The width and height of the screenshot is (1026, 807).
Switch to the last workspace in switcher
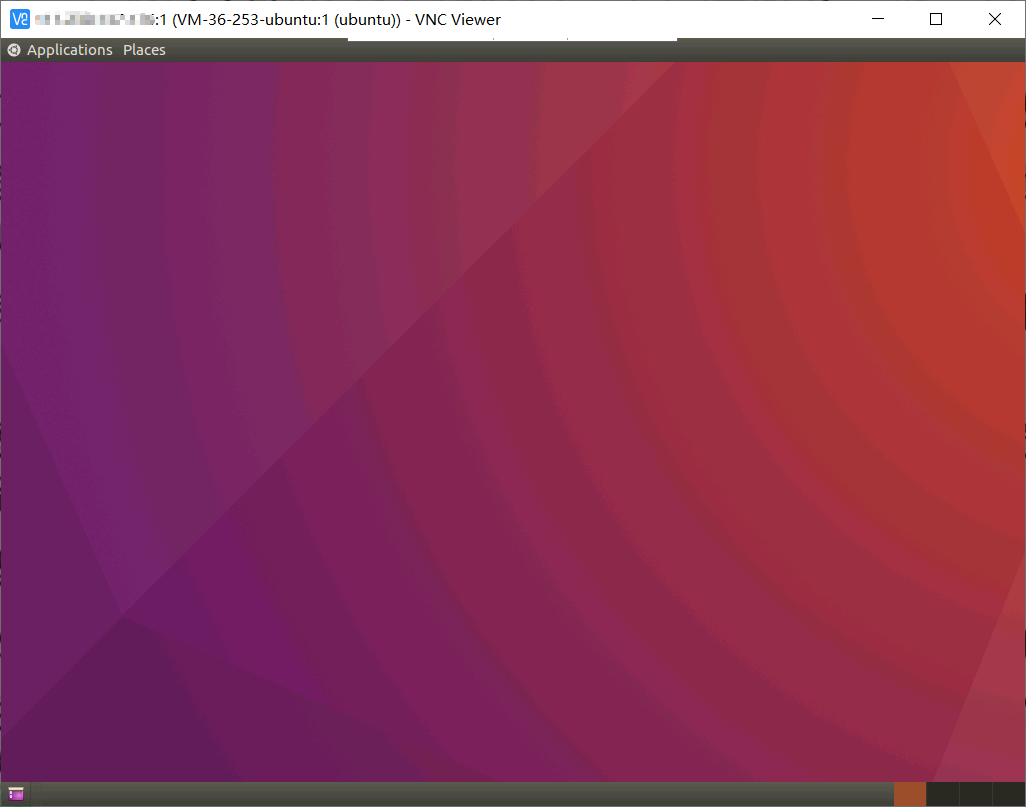tap(1007, 794)
